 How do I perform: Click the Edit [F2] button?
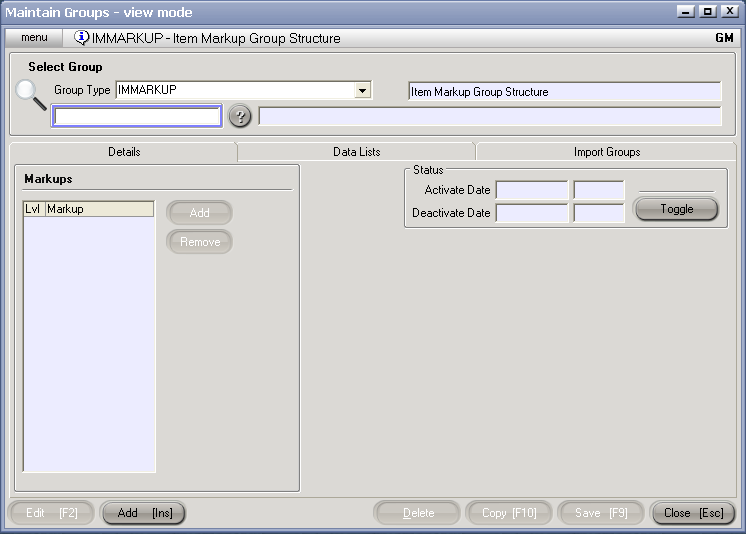click(51, 513)
